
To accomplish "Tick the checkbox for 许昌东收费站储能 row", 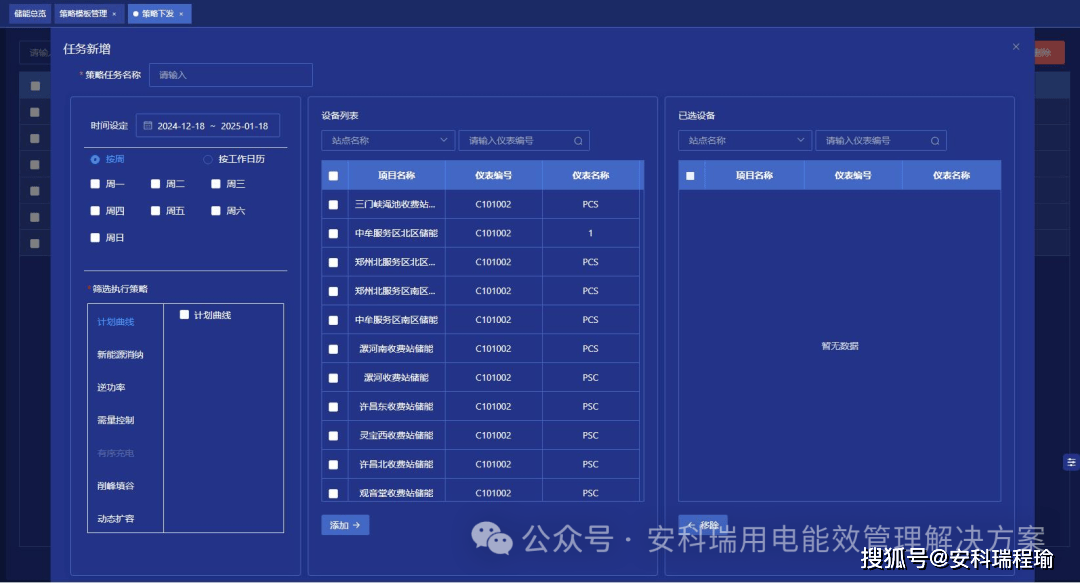I will (333, 407).
